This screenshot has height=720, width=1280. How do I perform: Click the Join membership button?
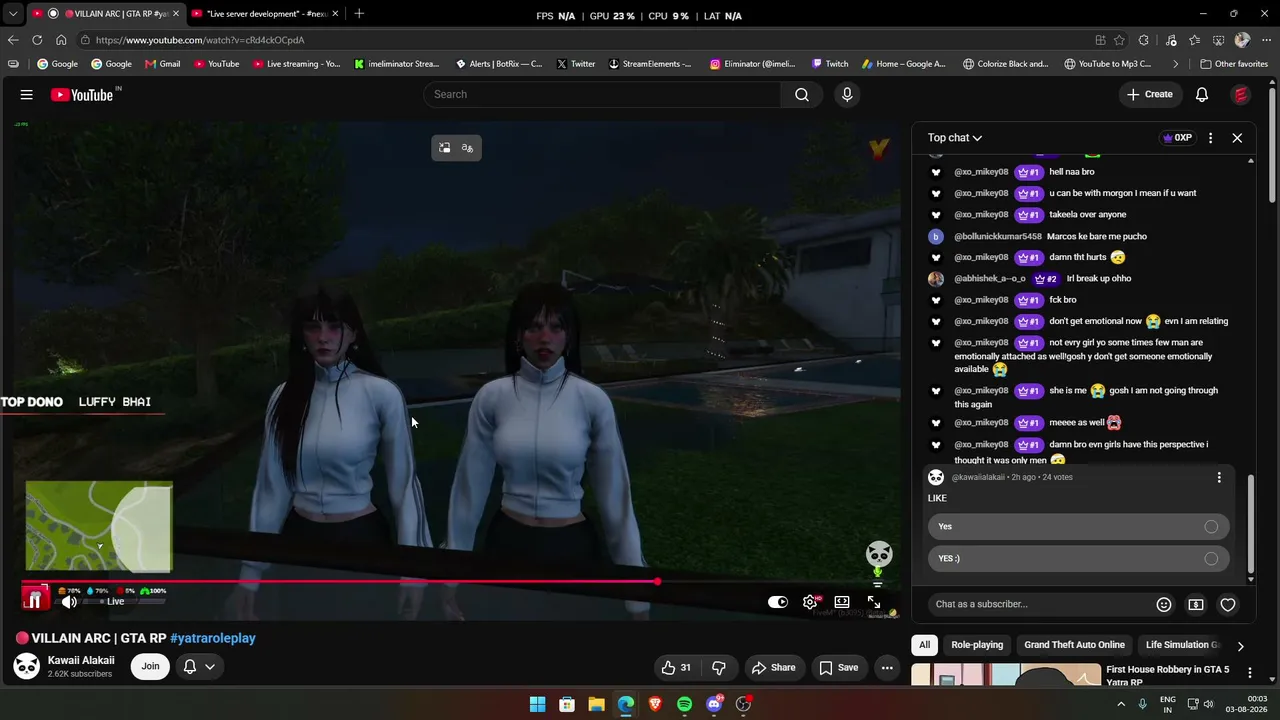tap(150, 666)
